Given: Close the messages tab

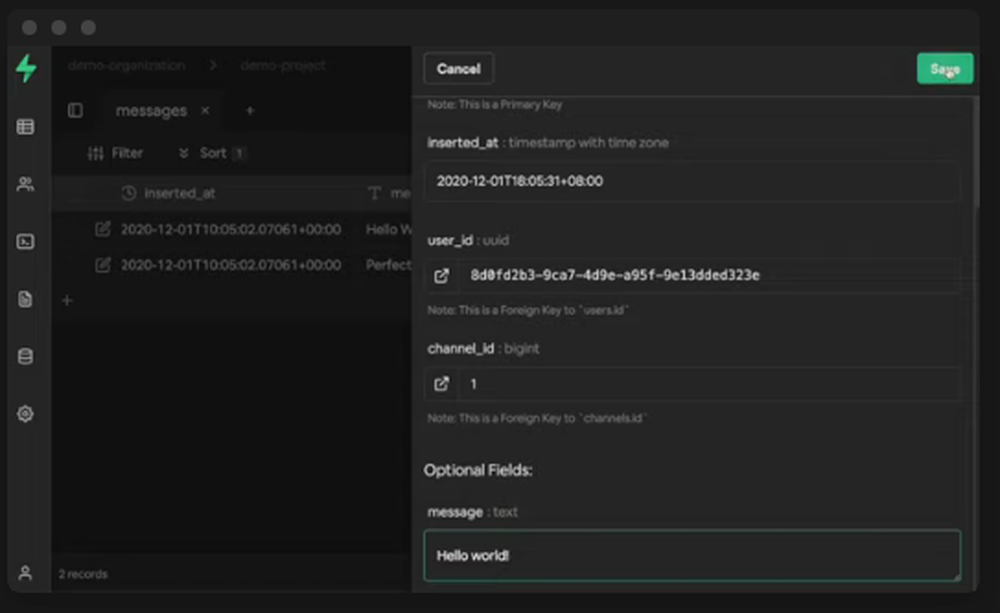Looking at the screenshot, I should 205,110.
